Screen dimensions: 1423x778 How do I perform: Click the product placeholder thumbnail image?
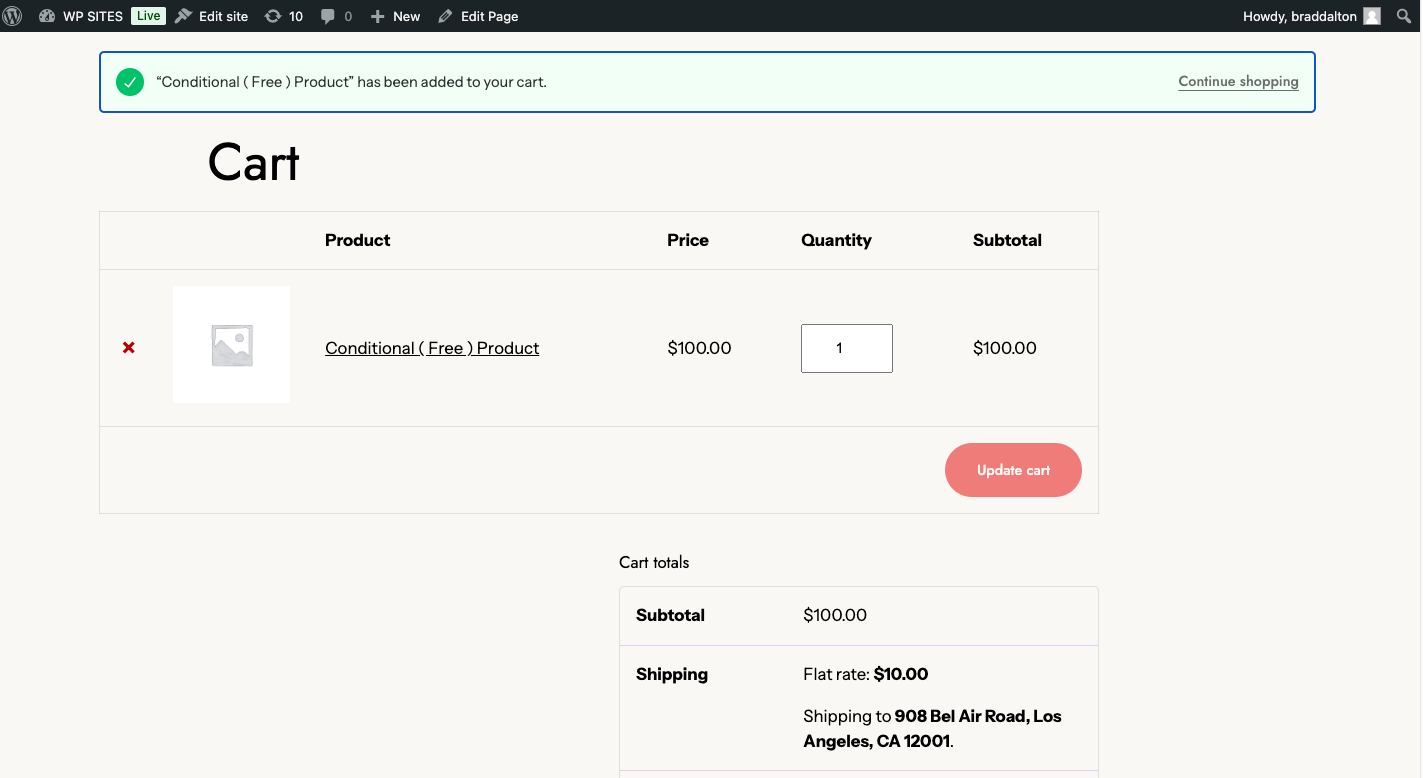point(231,345)
